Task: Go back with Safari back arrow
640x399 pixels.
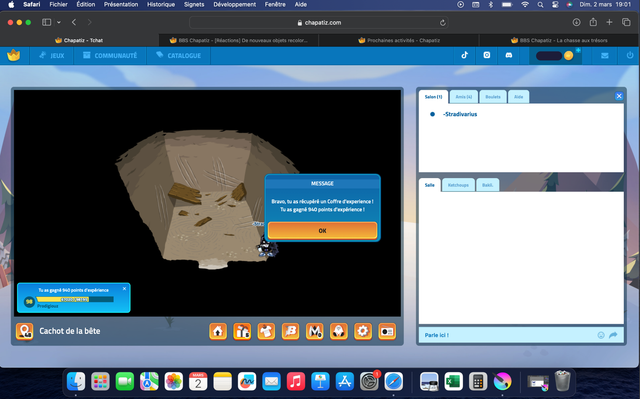Action: tap(74, 22)
